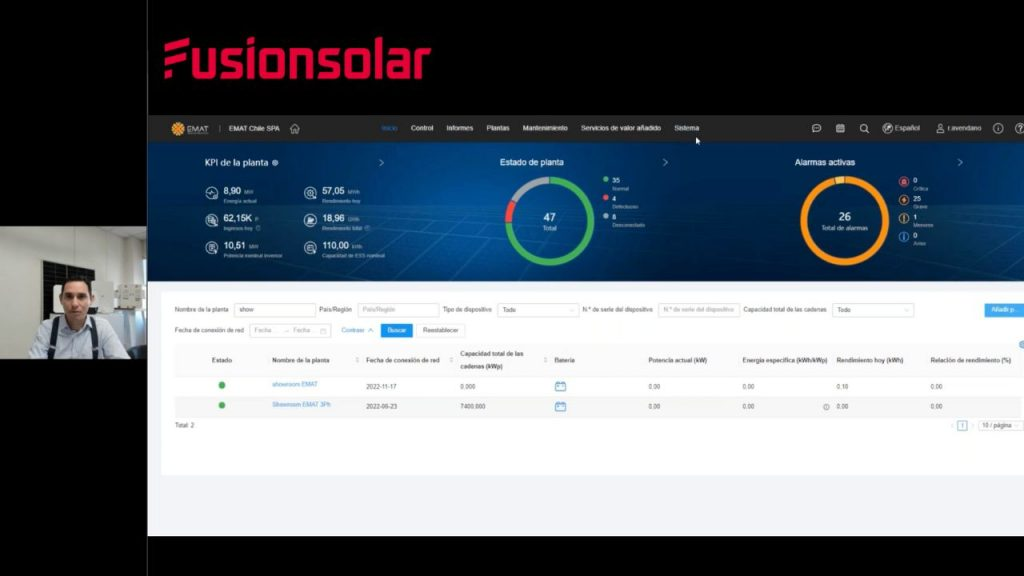Open the Informes menu

pos(460,128)
